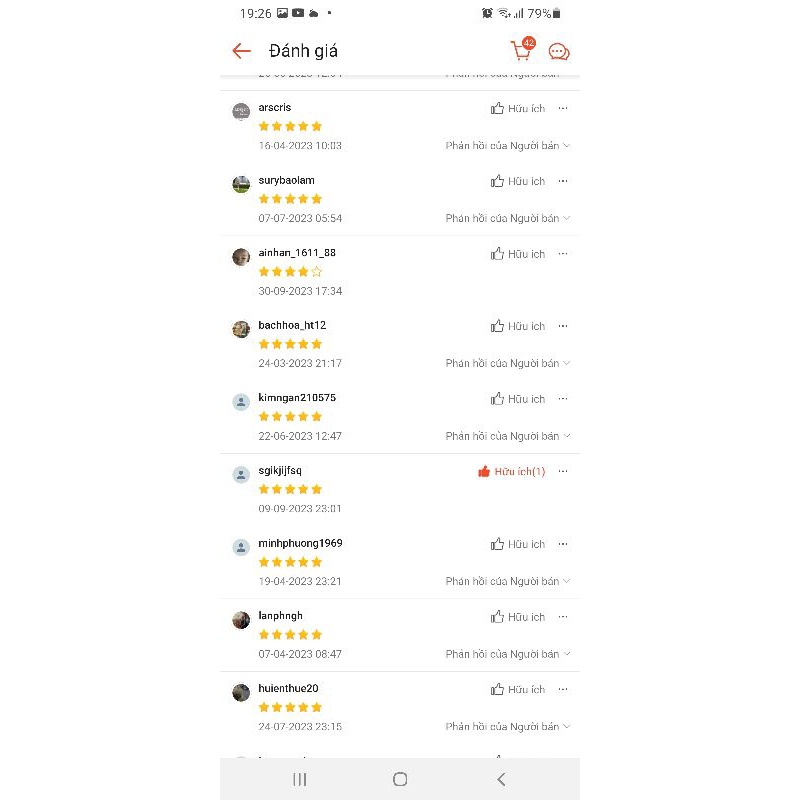This screenshot has width=800, height=800.
Task: Expand seller response under minhphuong1969's review
Action: tap(508, 581)
